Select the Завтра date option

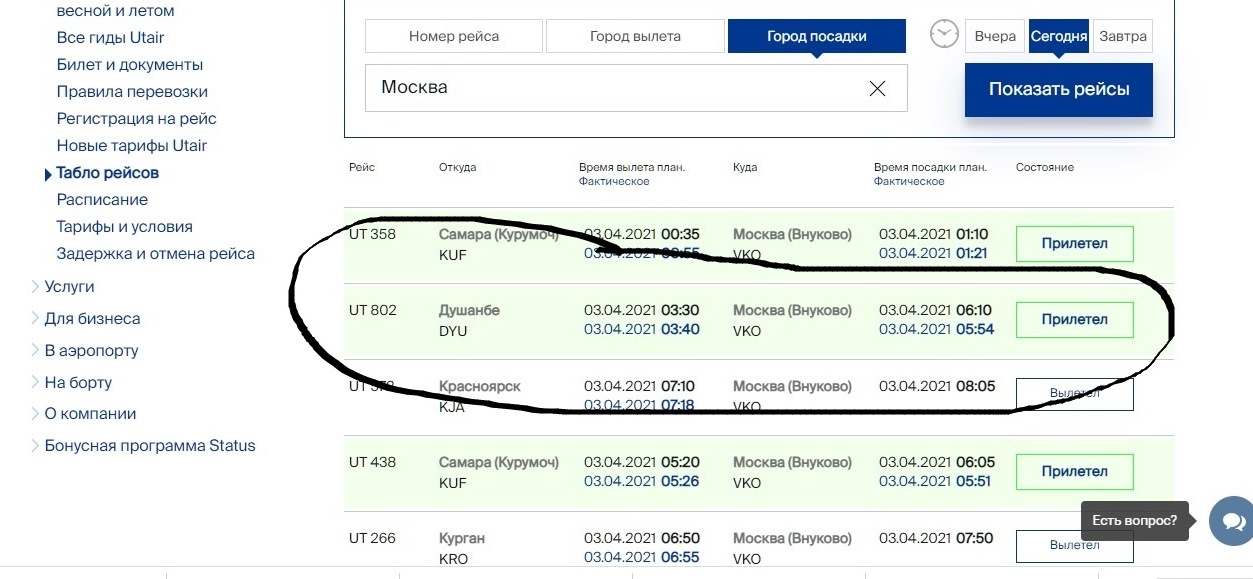[1122, 36]
